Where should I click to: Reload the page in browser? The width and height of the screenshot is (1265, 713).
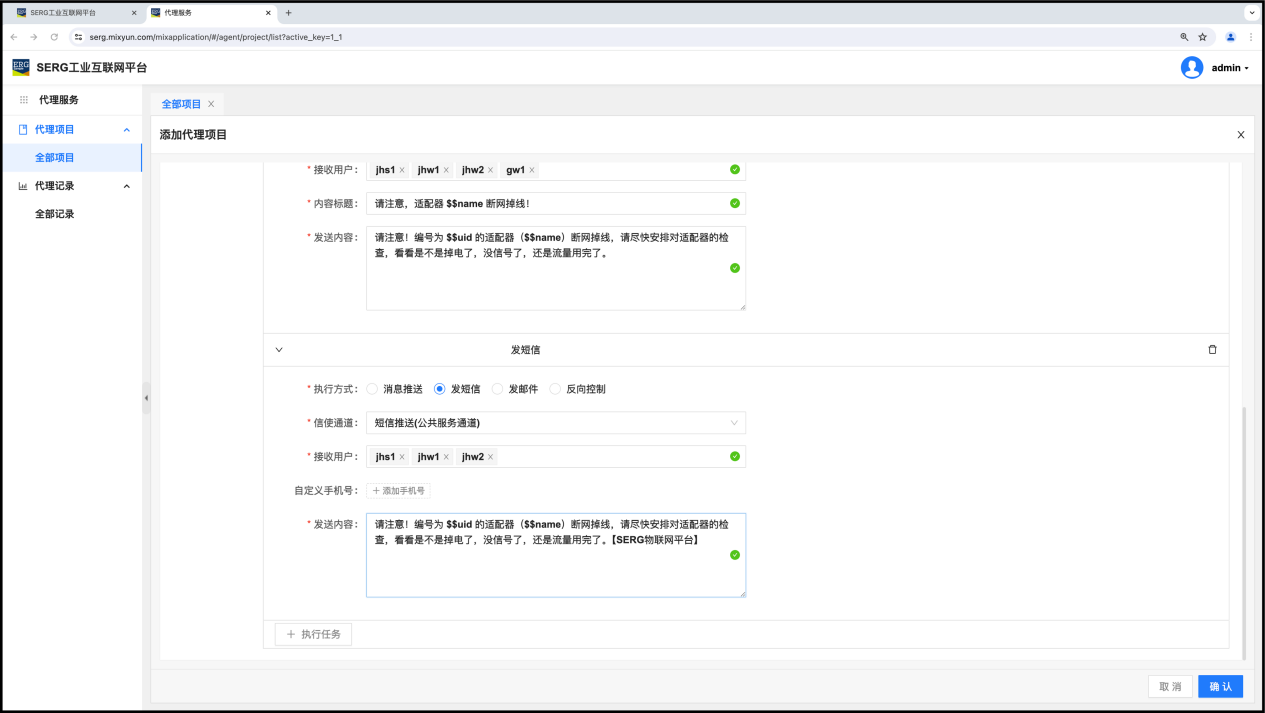pos(54,37)
